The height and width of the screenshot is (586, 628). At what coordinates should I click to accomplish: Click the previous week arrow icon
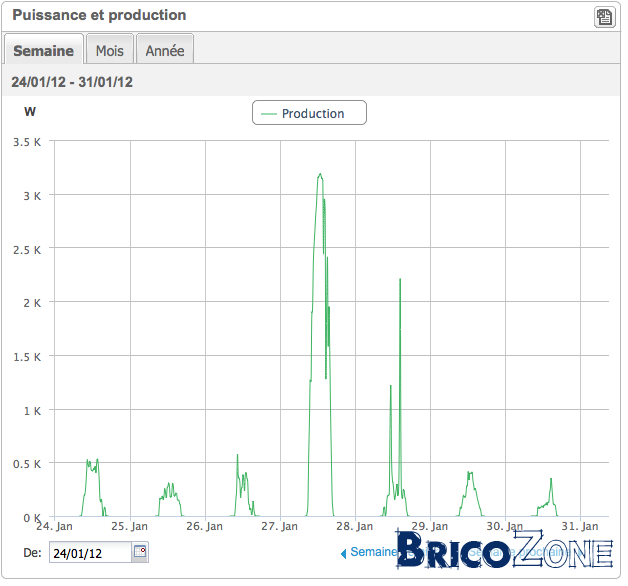coord(343,554)
